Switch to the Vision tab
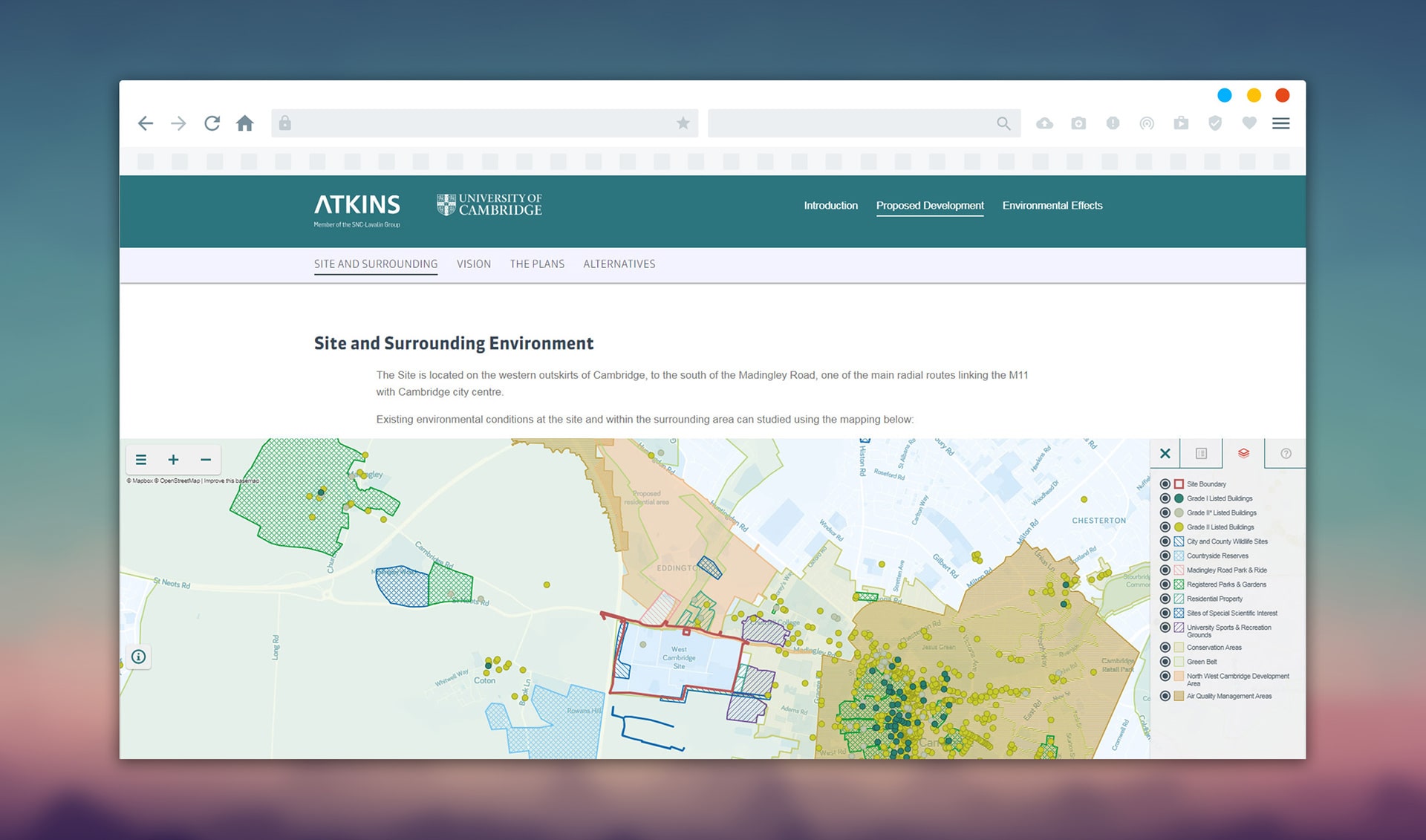The image size is (1426, 840). 474,264
